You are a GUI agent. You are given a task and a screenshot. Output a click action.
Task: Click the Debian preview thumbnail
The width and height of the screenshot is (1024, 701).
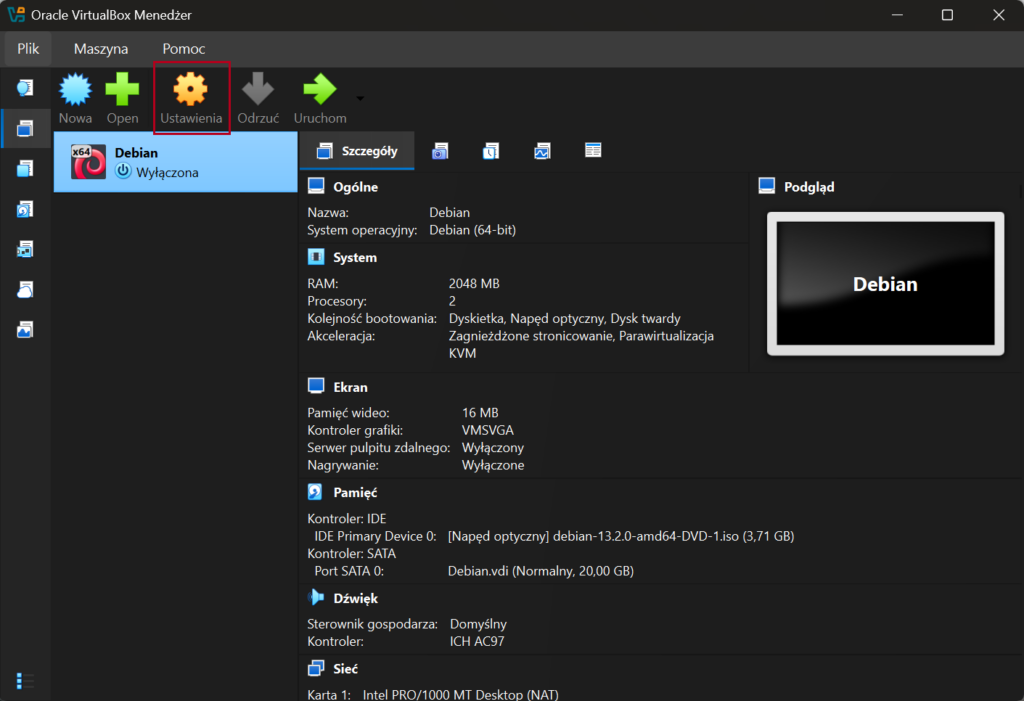tap(885, 284)
